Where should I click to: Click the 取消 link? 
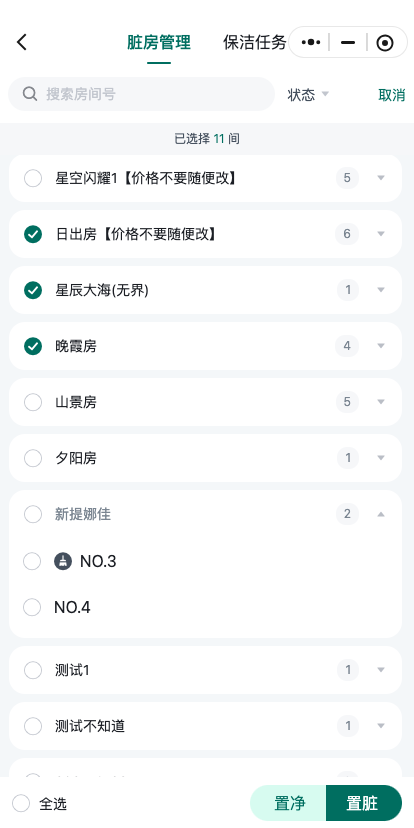(391, 95)
